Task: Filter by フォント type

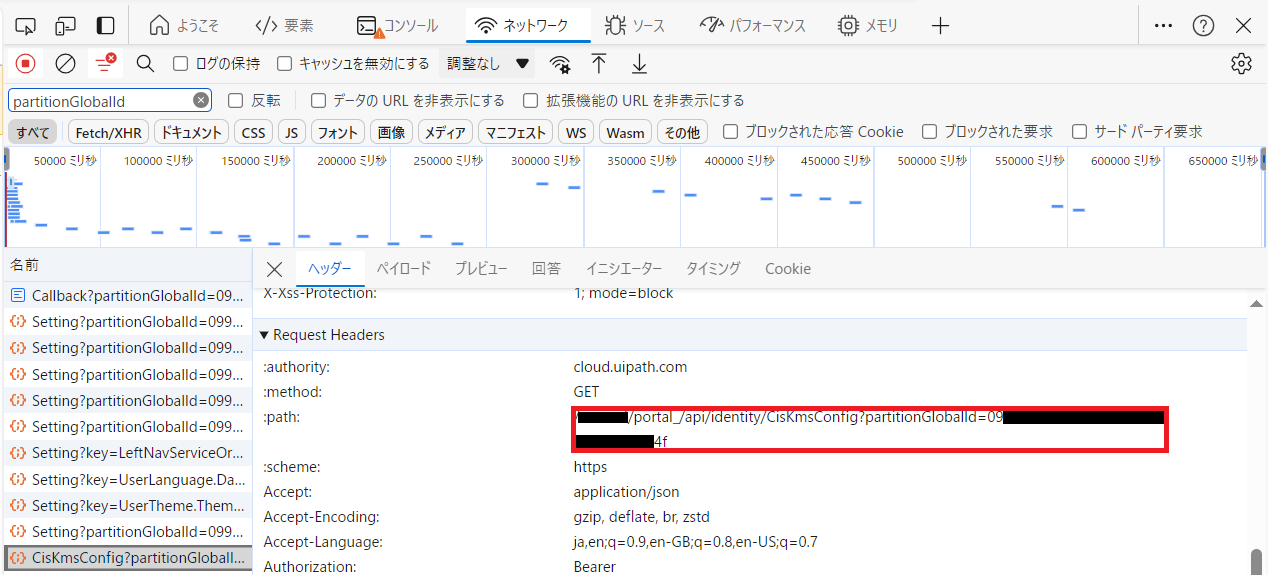Action: click(337, 132)
